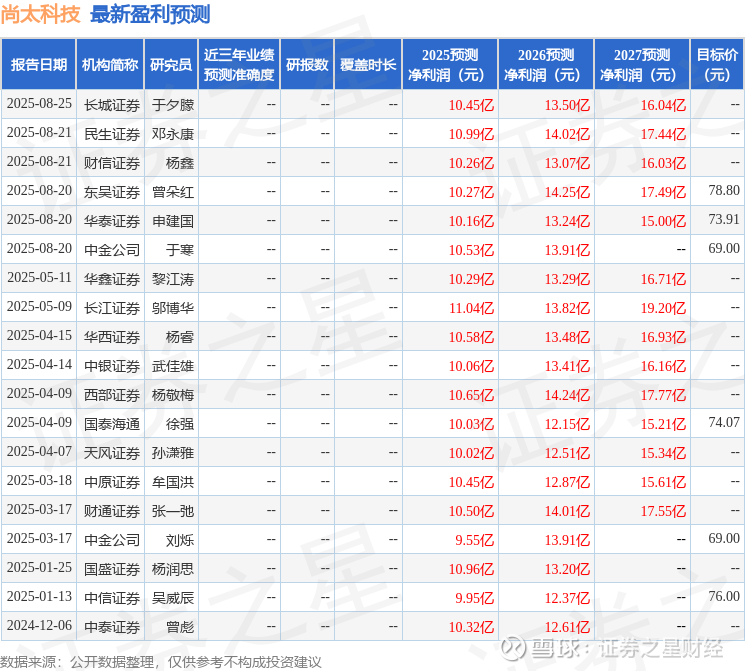This screenshot has width=745, height=671.
Task: Click the 9.95亿 profit value
Action: (475, 598)
